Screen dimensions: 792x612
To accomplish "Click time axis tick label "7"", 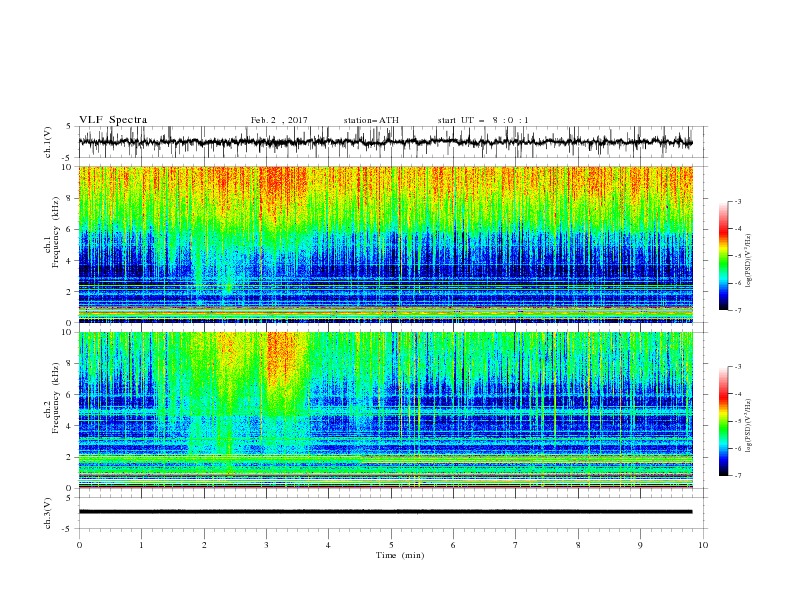I will [x=516, y=545].
